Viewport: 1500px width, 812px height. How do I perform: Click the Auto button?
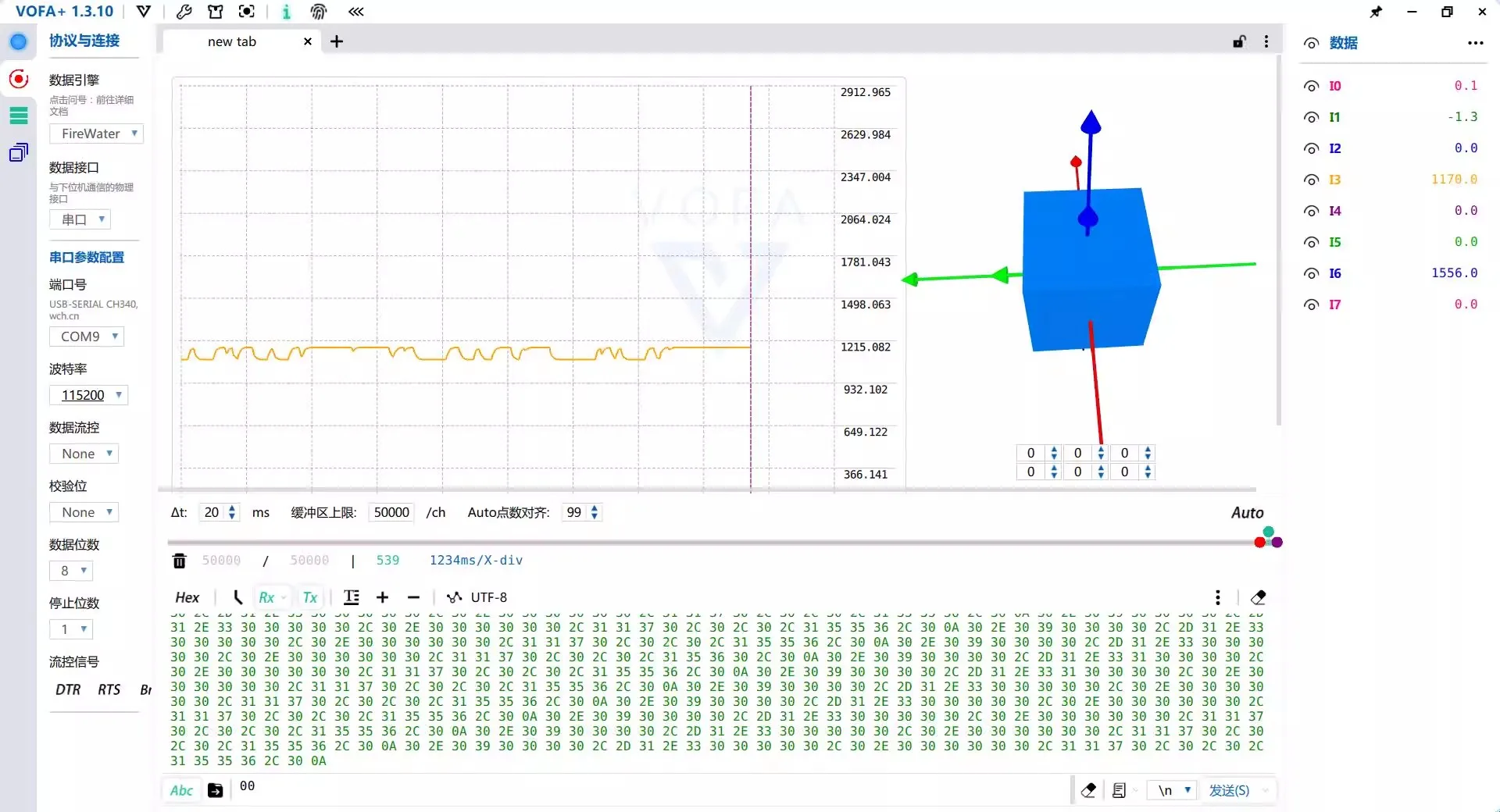click(x=1247, y=513)
